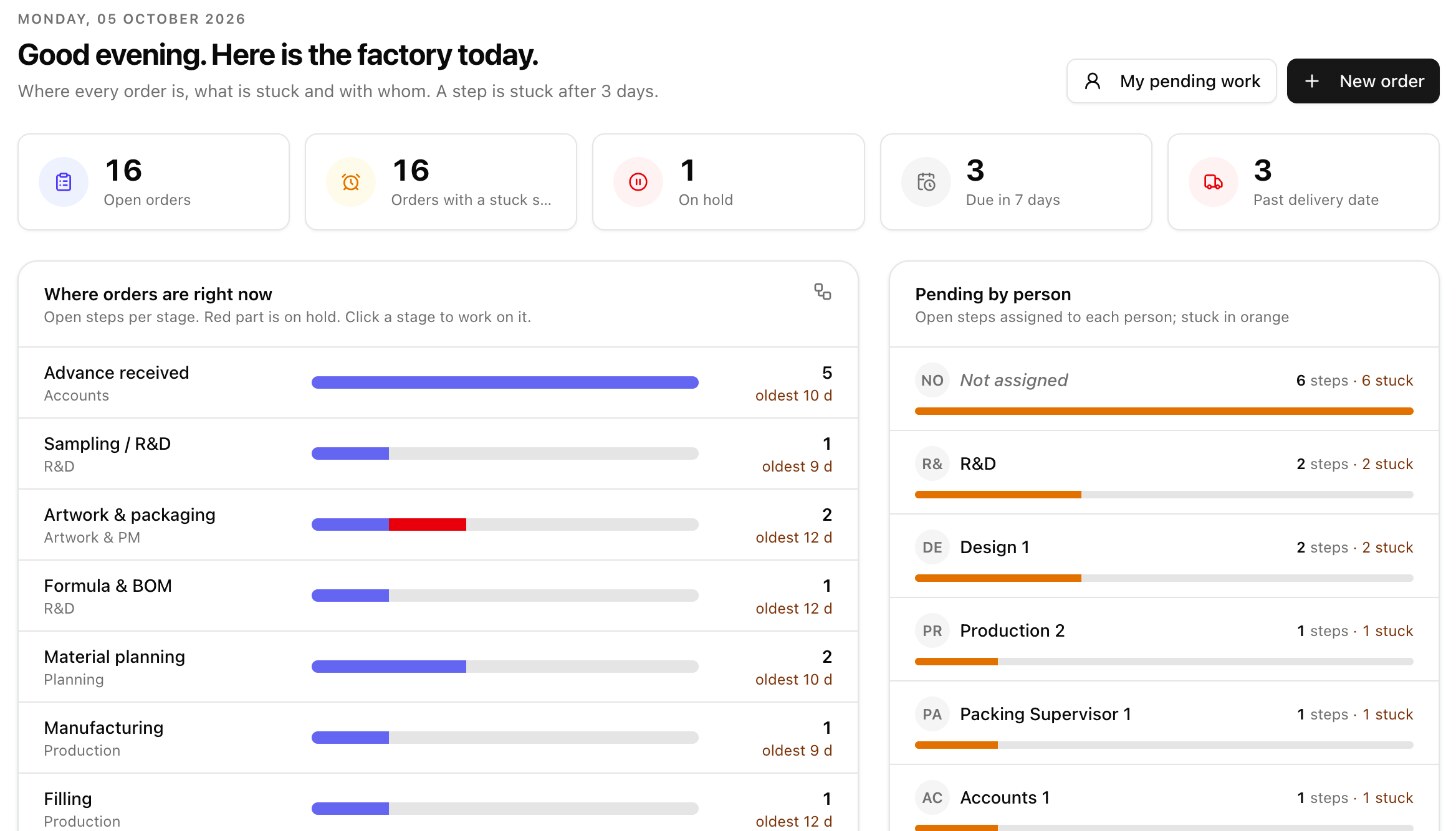Select the Design 1 person name

pos(995,547)
